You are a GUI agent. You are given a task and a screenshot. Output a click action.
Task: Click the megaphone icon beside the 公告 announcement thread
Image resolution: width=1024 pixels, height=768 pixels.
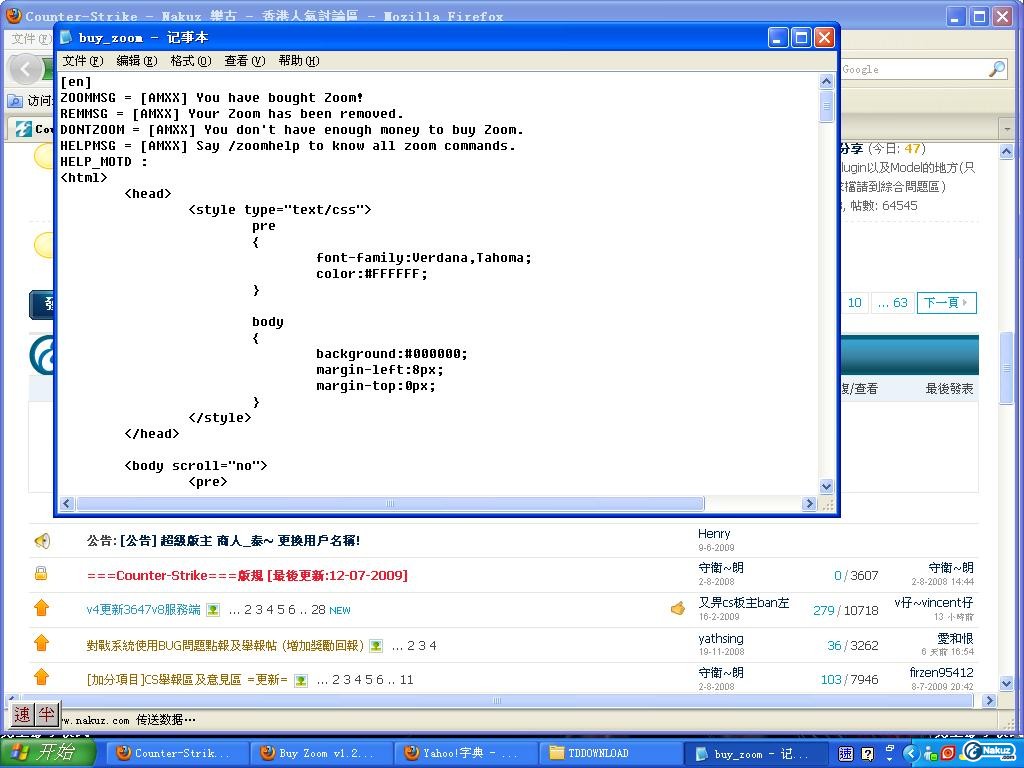(42, 541)
